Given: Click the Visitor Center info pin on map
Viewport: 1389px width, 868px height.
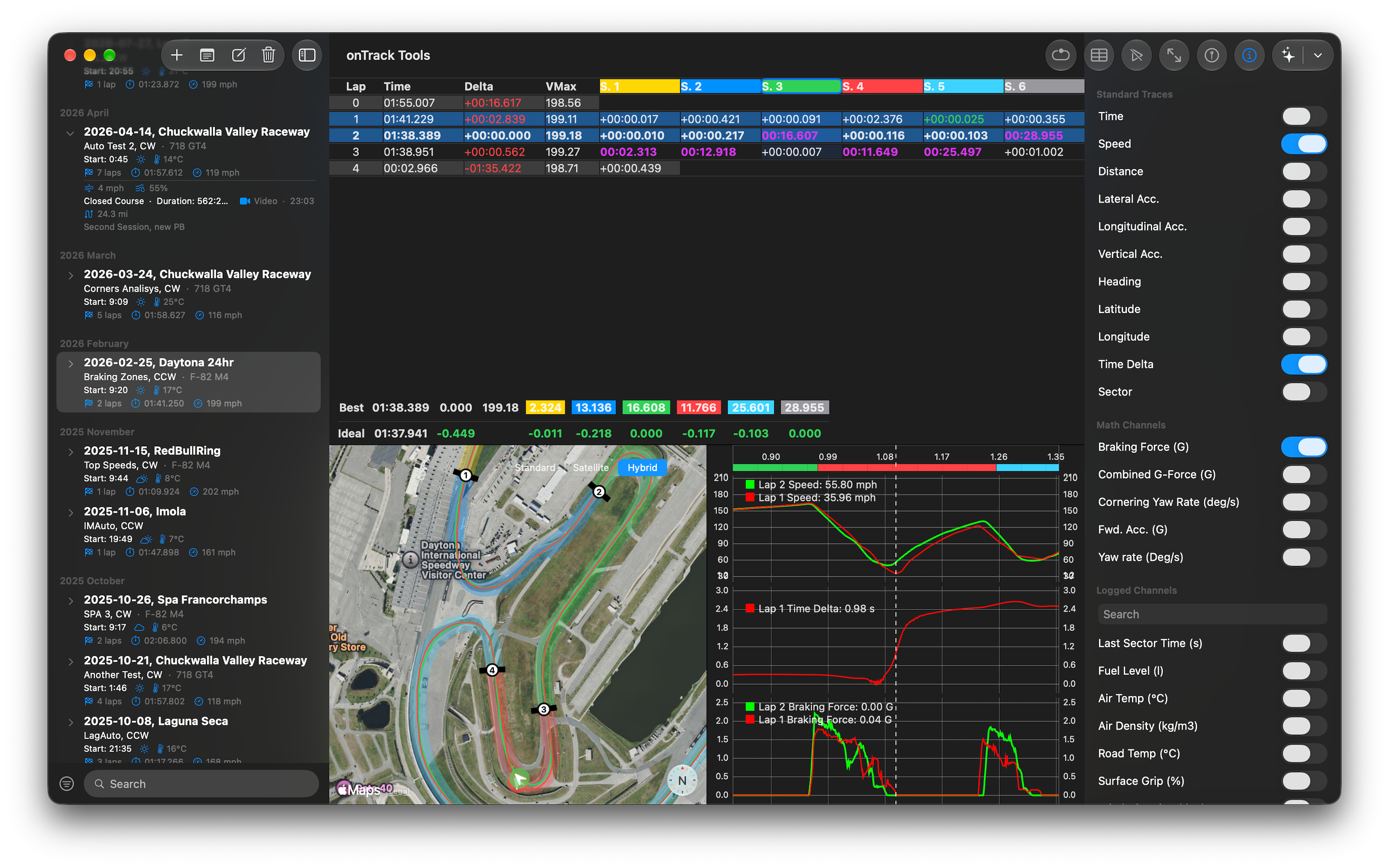Looking at the screenshot, I should tap(410, 559).
